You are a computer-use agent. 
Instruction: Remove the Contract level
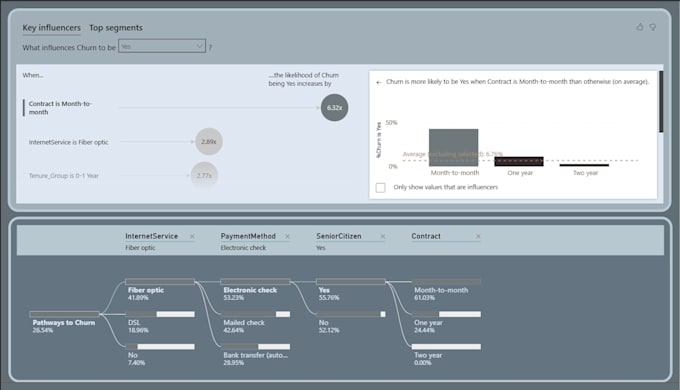tap(478, 236)
